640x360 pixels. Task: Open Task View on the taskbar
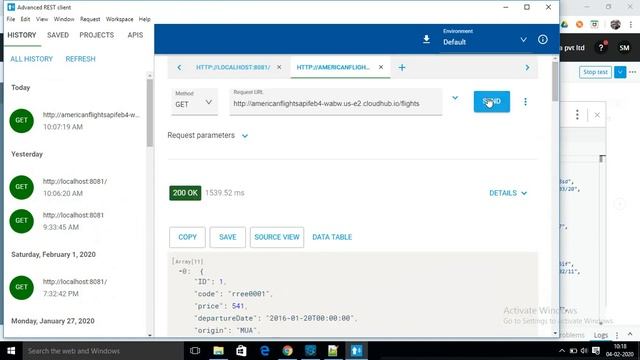point(195,351)
